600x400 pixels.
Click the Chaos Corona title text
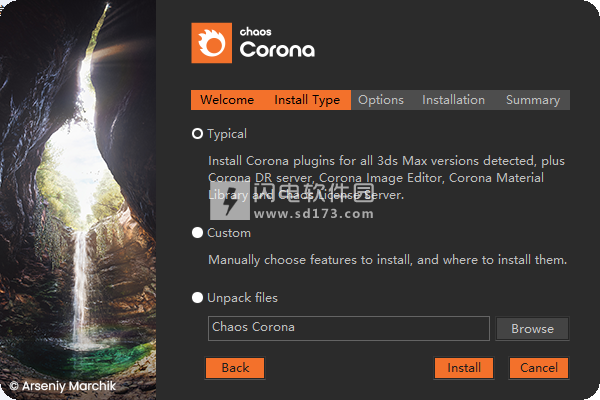[277, 43]
